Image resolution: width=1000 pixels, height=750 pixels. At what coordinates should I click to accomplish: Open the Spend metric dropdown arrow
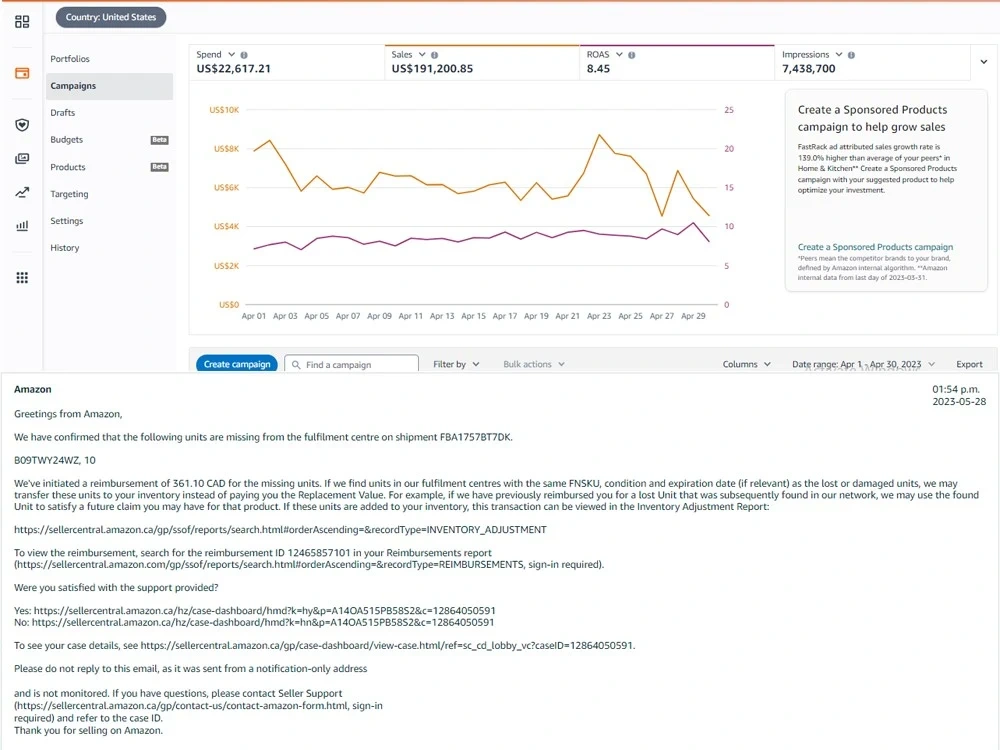click(232, 55)
